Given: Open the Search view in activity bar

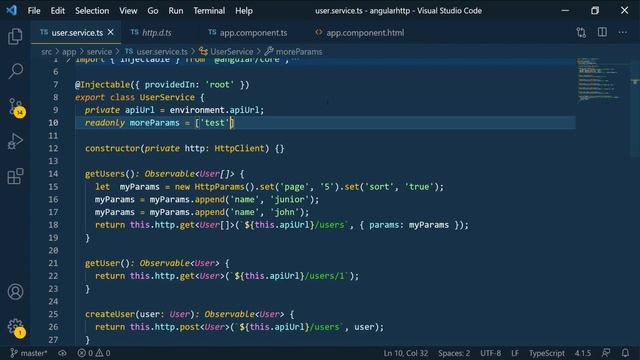Looking at the screenshot, I should (x=16, y=71).
